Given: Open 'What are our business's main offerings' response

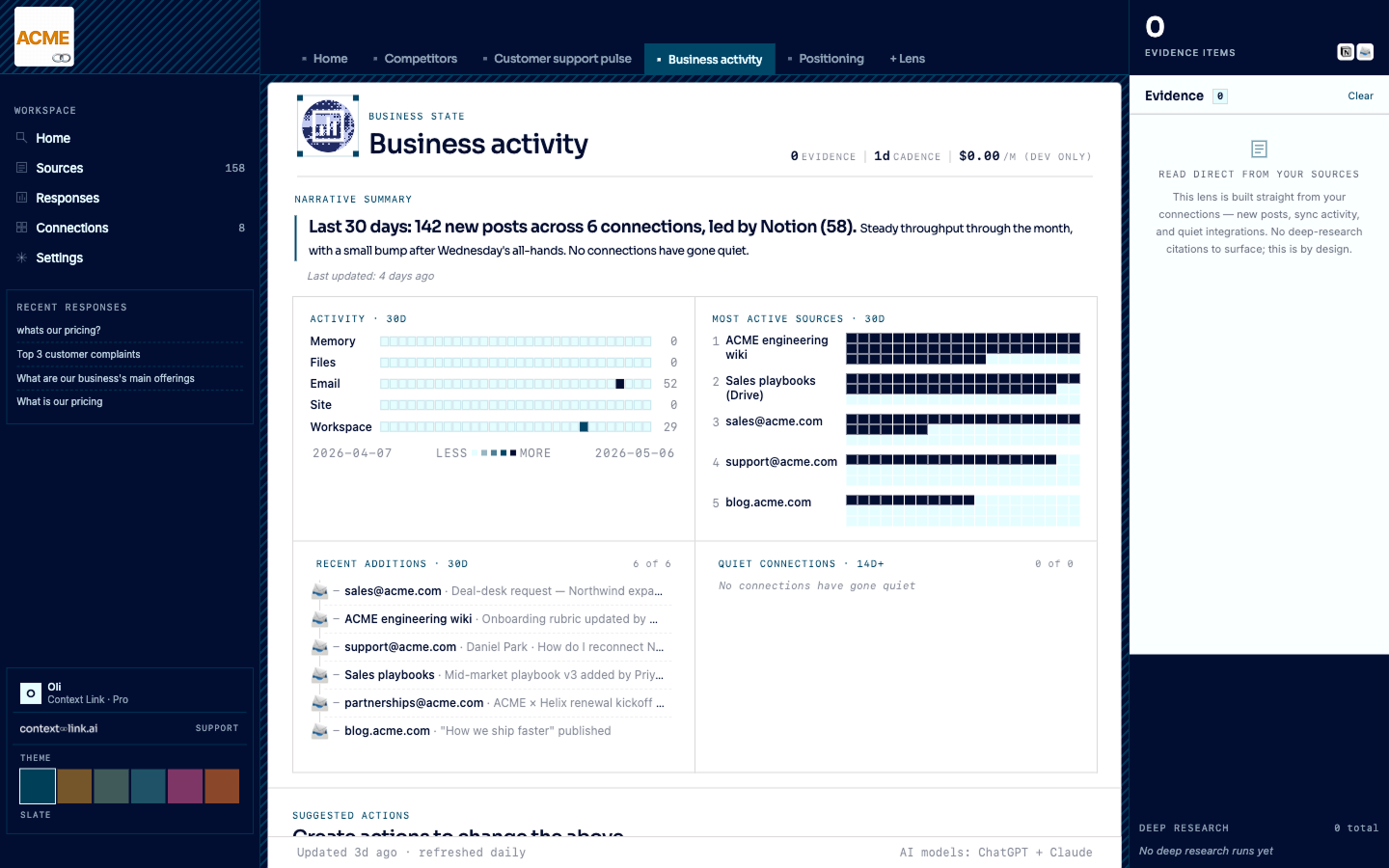Looking at the screenshot, I should (x=129, y=378).
